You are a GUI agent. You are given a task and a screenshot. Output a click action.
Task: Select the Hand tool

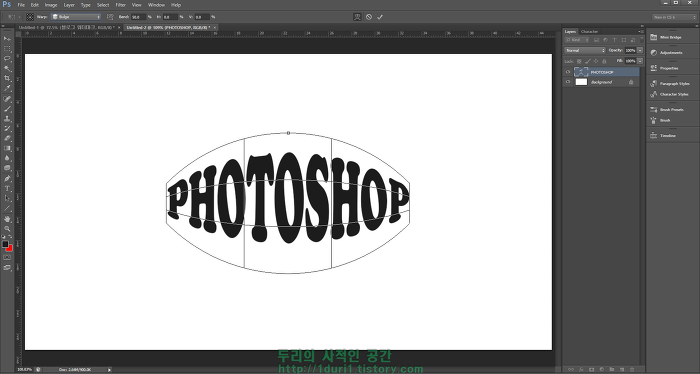click(x=7, y=219)
